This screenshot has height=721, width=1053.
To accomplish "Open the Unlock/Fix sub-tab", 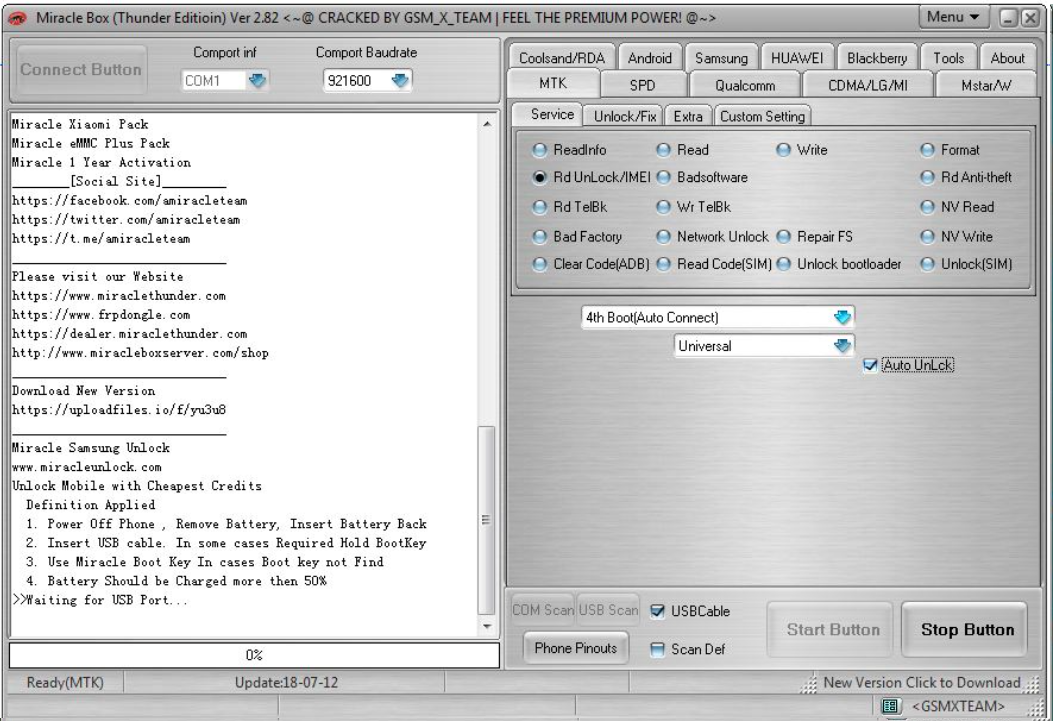I will click(624, 116).
